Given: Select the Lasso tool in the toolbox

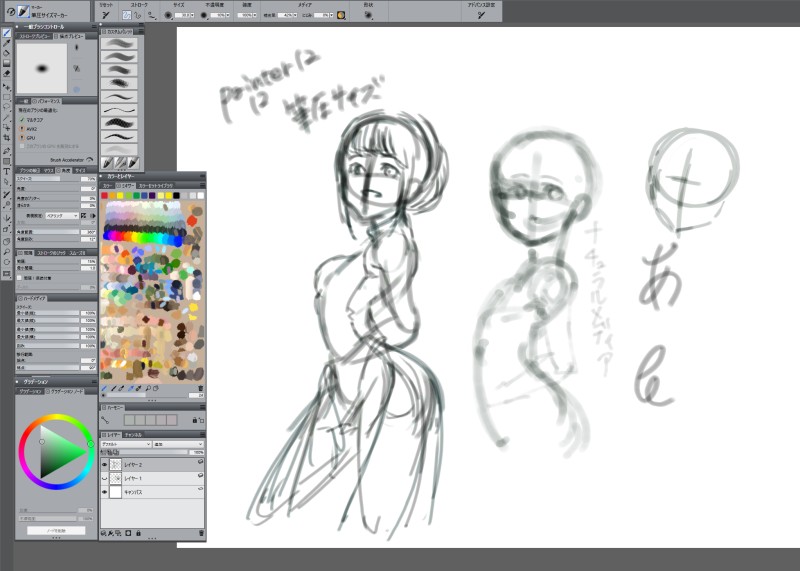Looking at the screenshot, I should coord(7,107).
